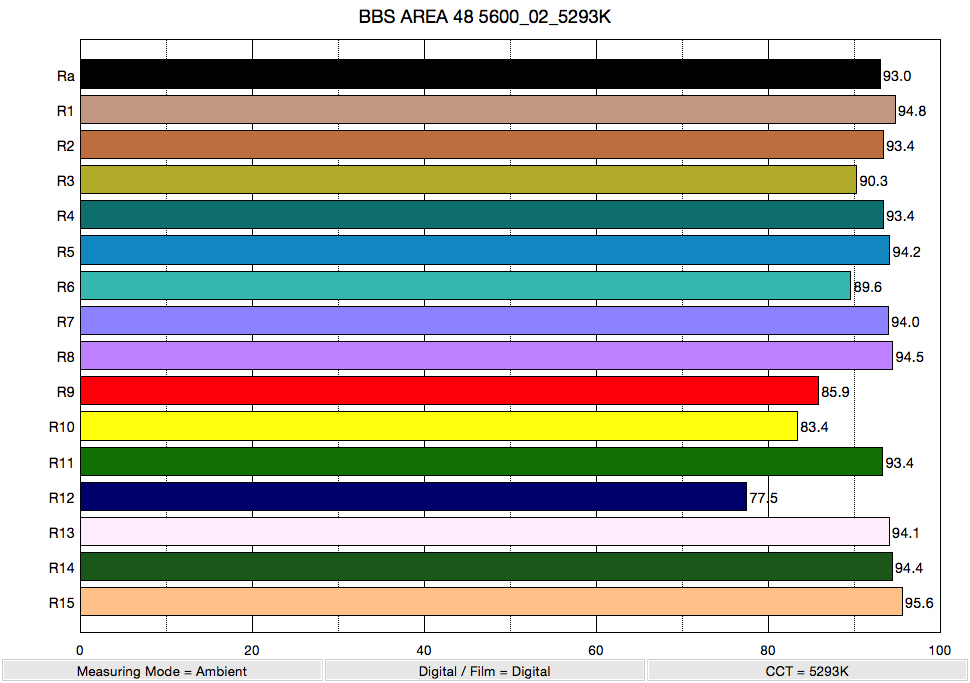The height and width of the screenshot is (683, 970).
Task: Select the value label 95.6
Action: click(x=918, y=601)
